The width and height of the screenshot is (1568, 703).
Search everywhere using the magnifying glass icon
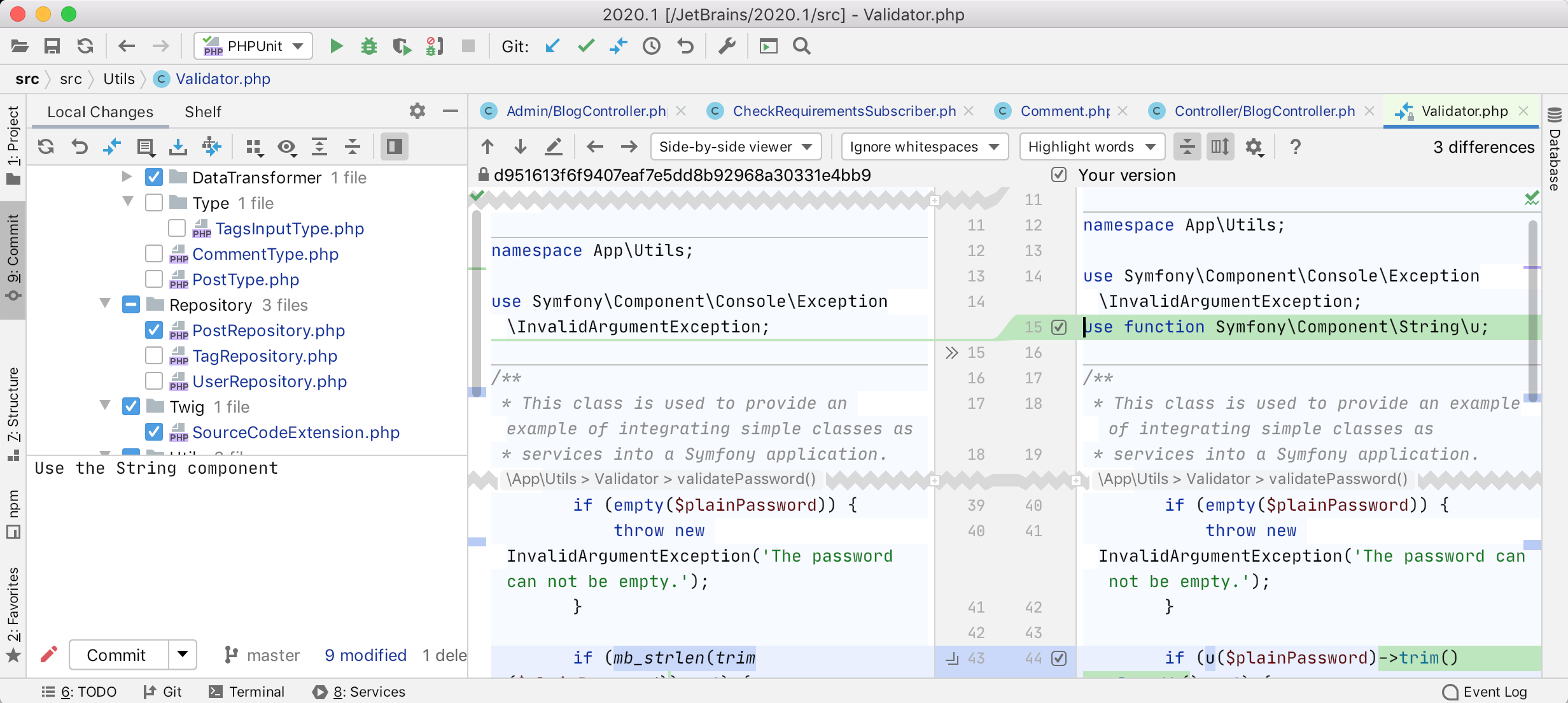coord(802,46)
